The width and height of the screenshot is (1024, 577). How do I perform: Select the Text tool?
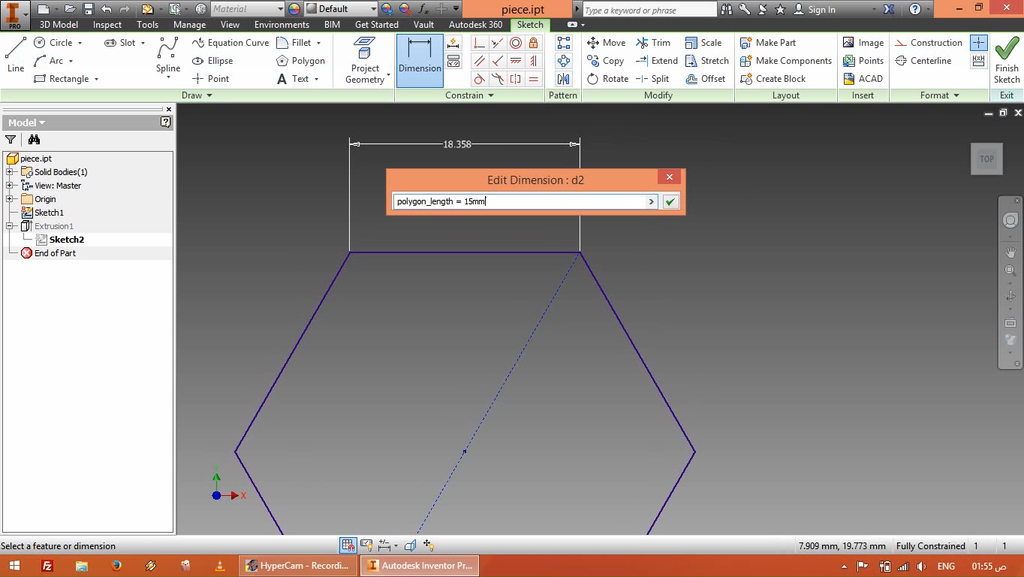point(293,78)
